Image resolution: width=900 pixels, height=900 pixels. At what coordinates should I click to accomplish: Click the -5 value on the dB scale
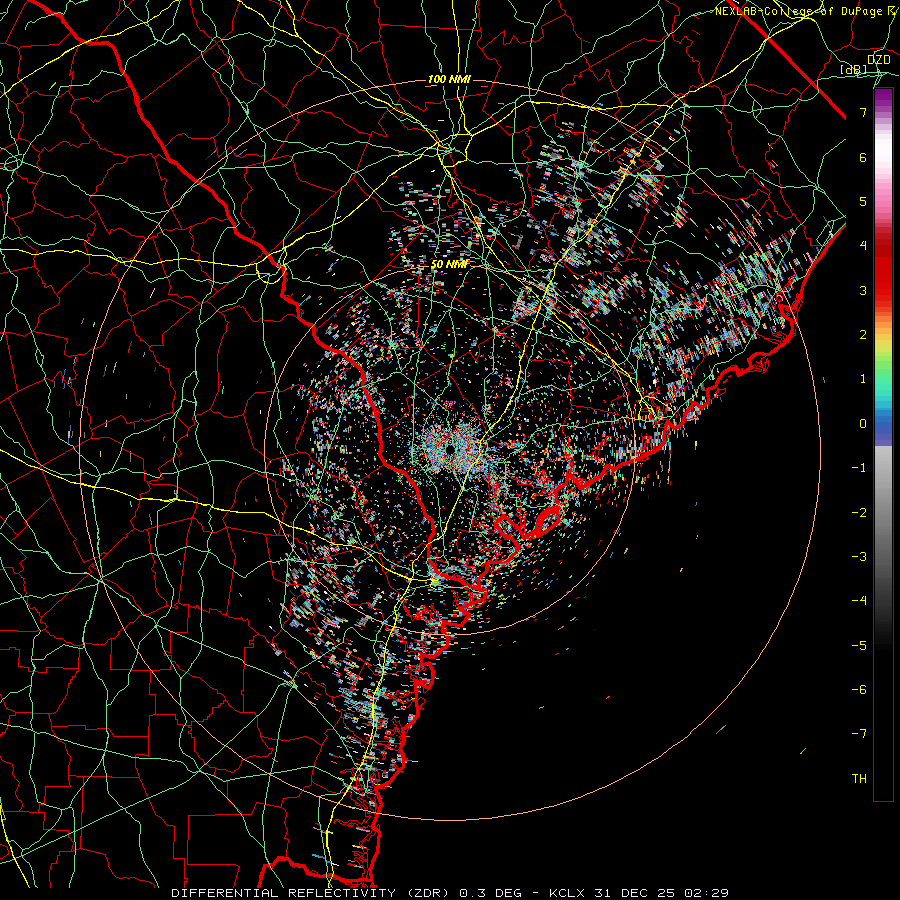859,646
